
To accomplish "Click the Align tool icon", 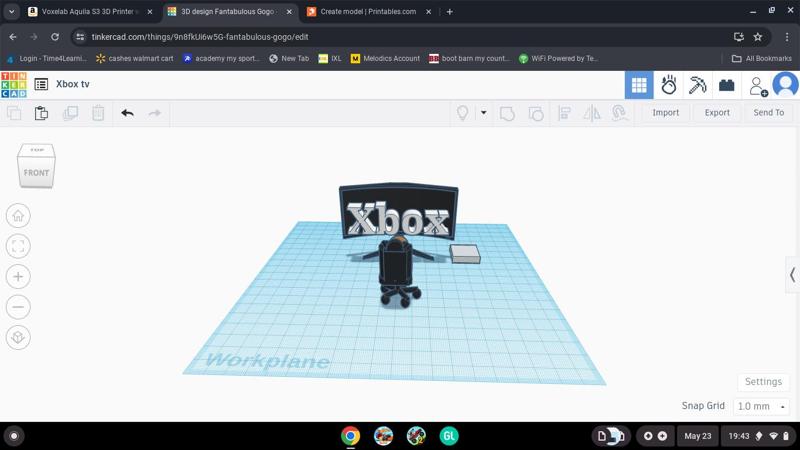I will click(x=564, y=113).
